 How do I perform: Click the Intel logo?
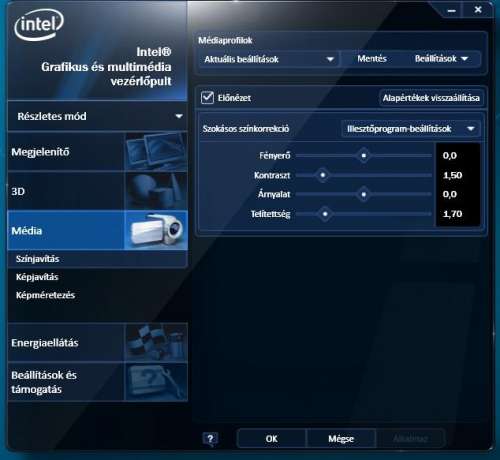click(x=39, y=25)
